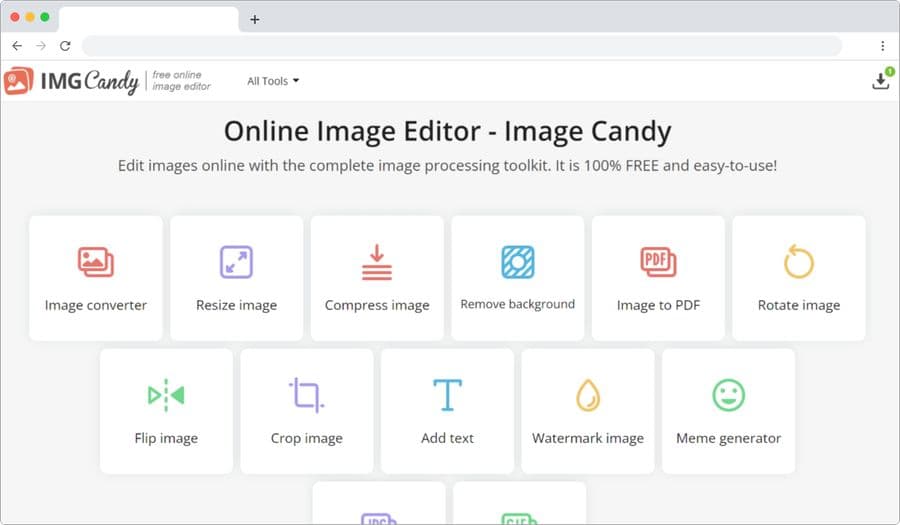Viewport: 900px width, 525px height.
Task: Click the "Image converter" label
Action: coord(96,305)
